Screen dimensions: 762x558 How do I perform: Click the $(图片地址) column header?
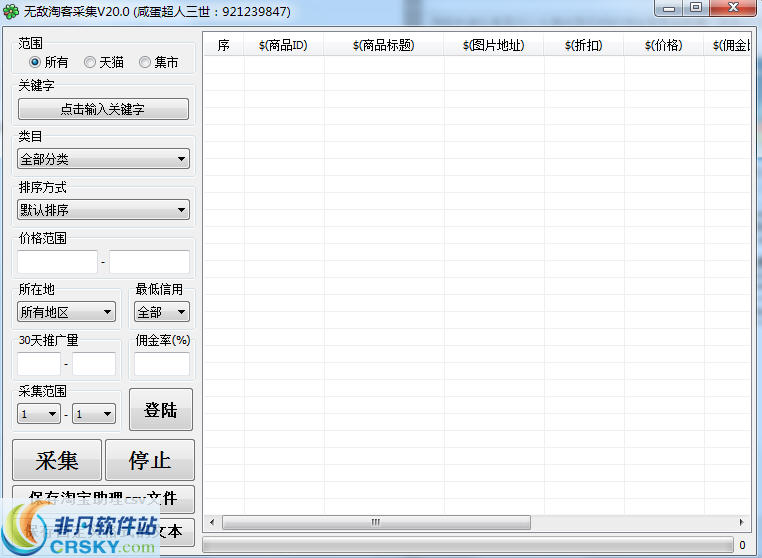pyautogui.click(x=494, y=45)
